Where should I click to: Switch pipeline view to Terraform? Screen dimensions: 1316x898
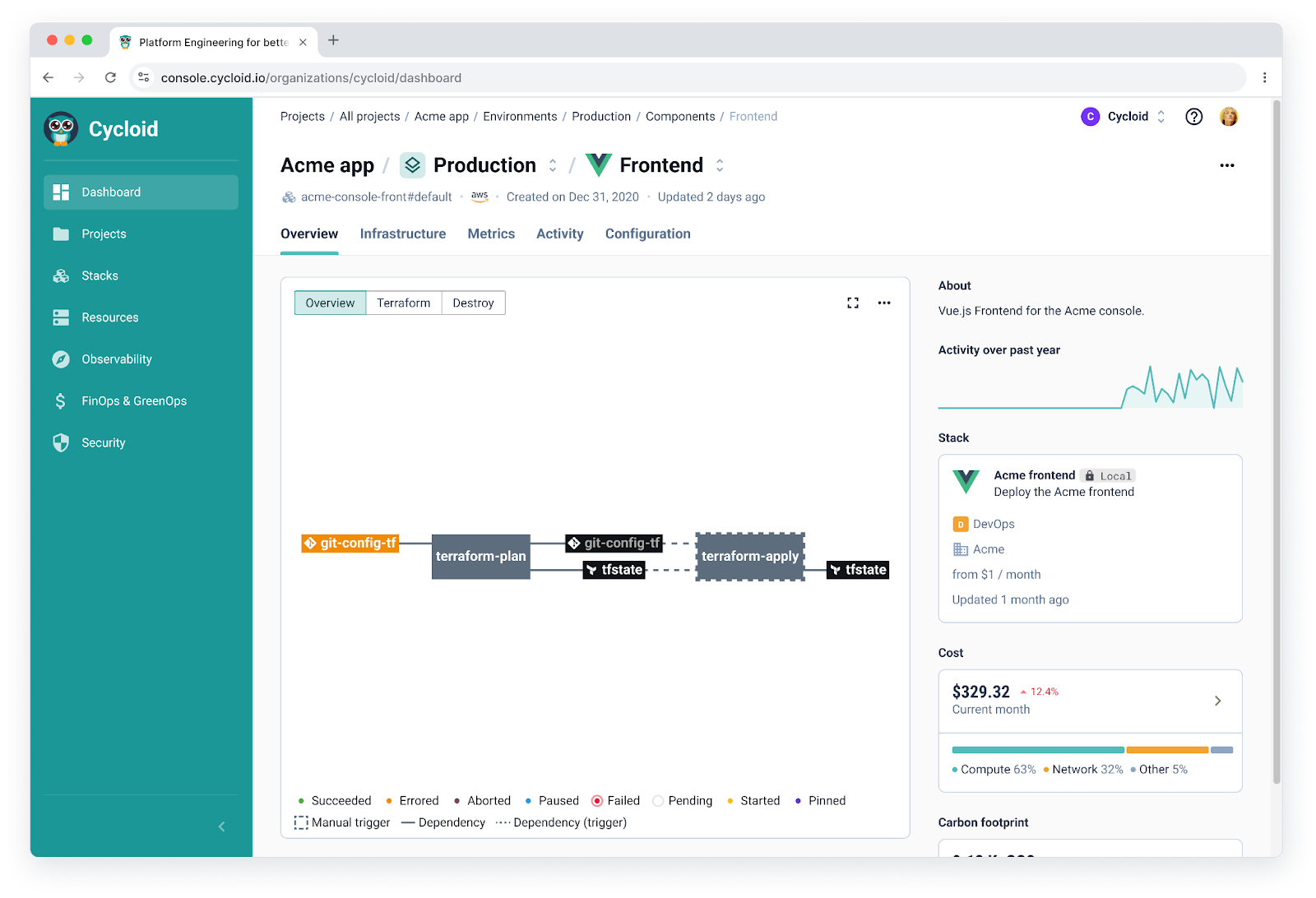click(403, 303)
